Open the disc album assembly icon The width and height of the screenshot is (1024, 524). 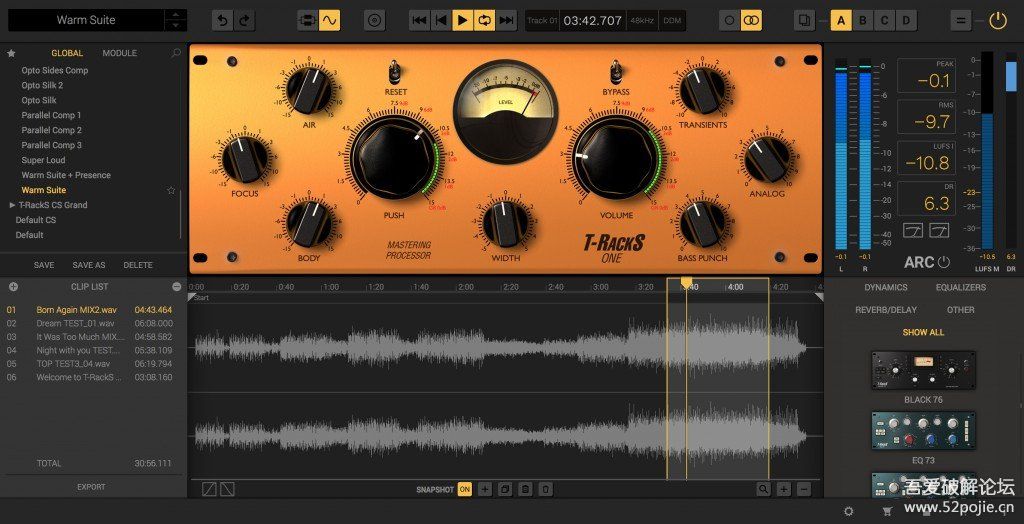click(x=374, y=21)
